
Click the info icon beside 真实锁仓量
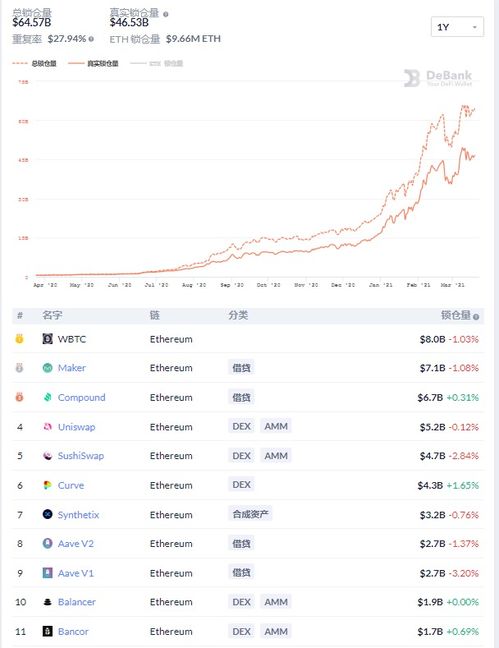[165, 14]
